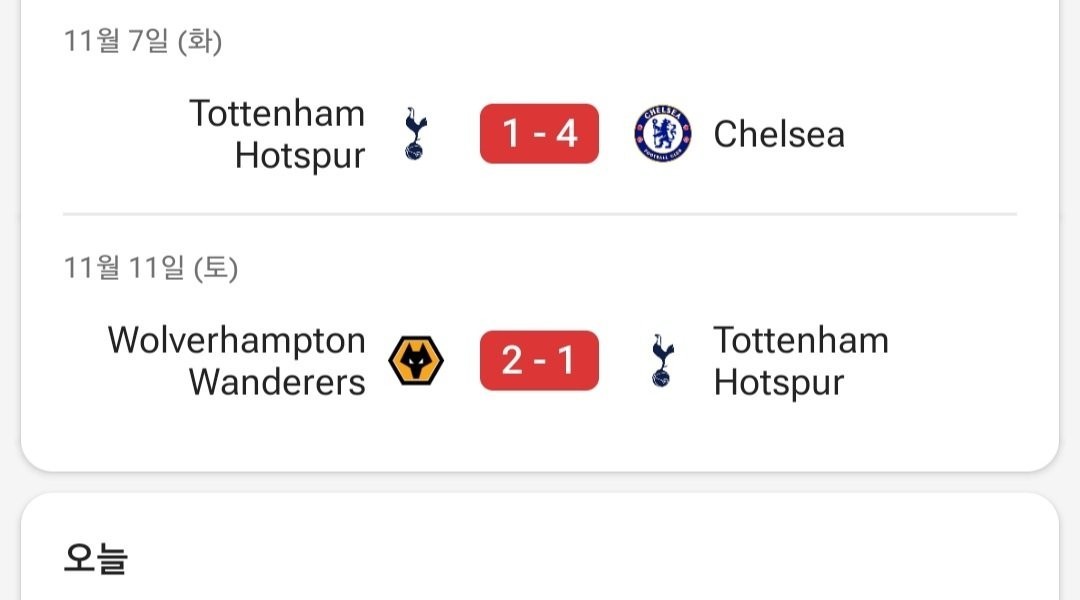
Task: Tap the Chelsea club crest
Action: [662, 134]
